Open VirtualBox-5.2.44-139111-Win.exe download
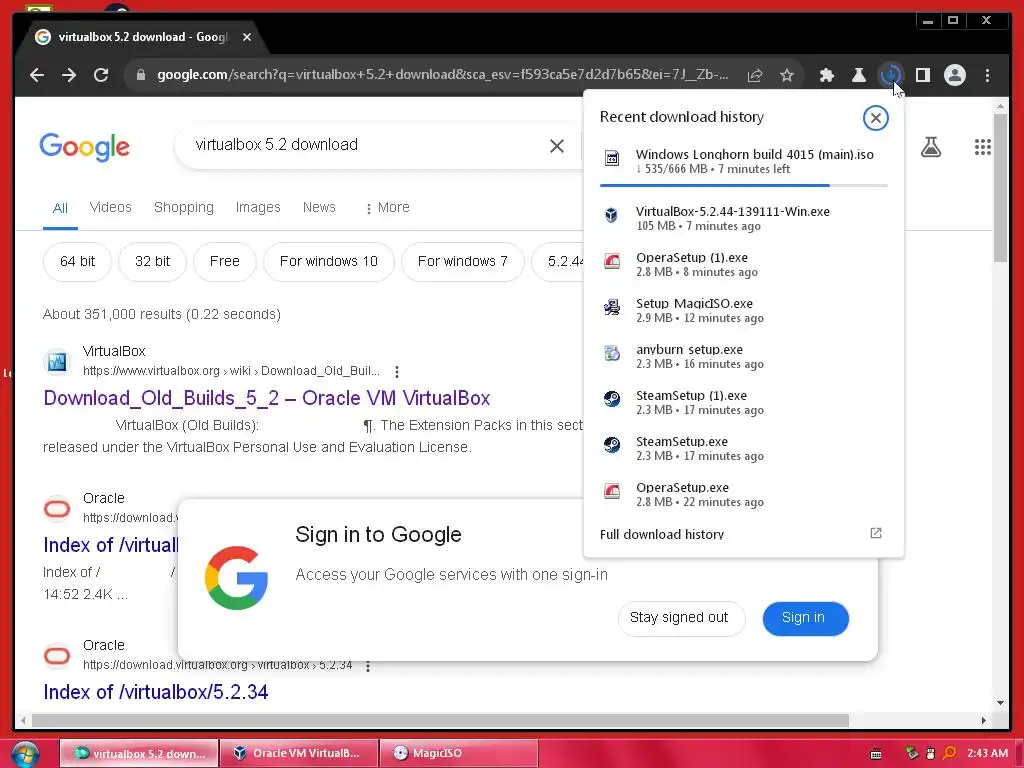Image resolution: width=1024 pixels, height=768 pixels. pyautogui.click(x=743, y=218)
